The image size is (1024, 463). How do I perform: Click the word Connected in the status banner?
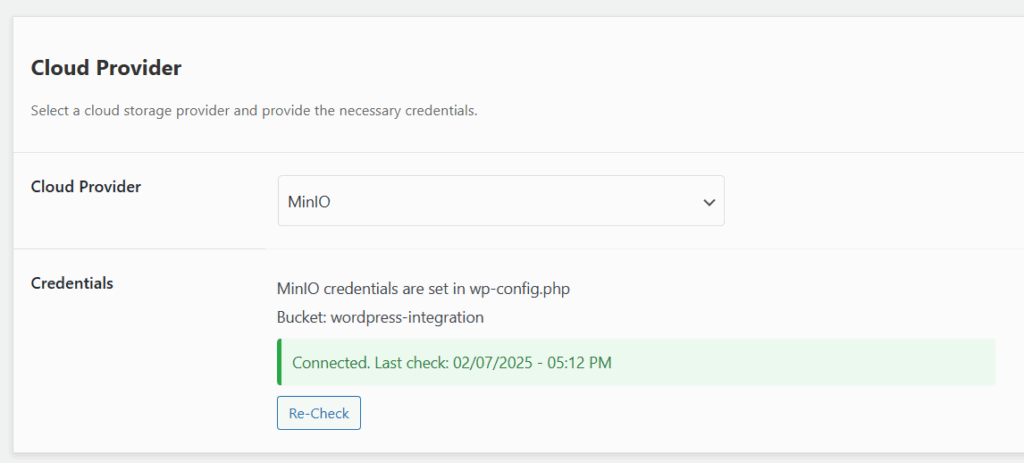[328, 362]
